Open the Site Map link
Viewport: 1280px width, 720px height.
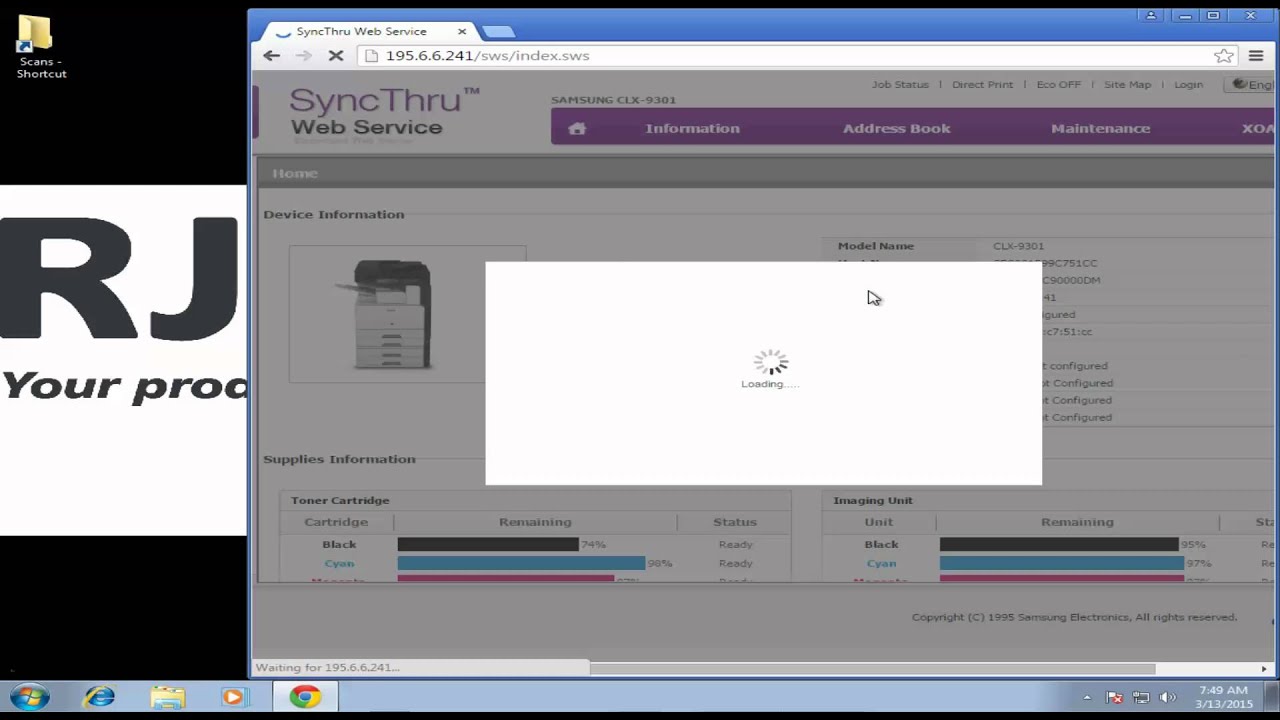[x=1127, y=85]
